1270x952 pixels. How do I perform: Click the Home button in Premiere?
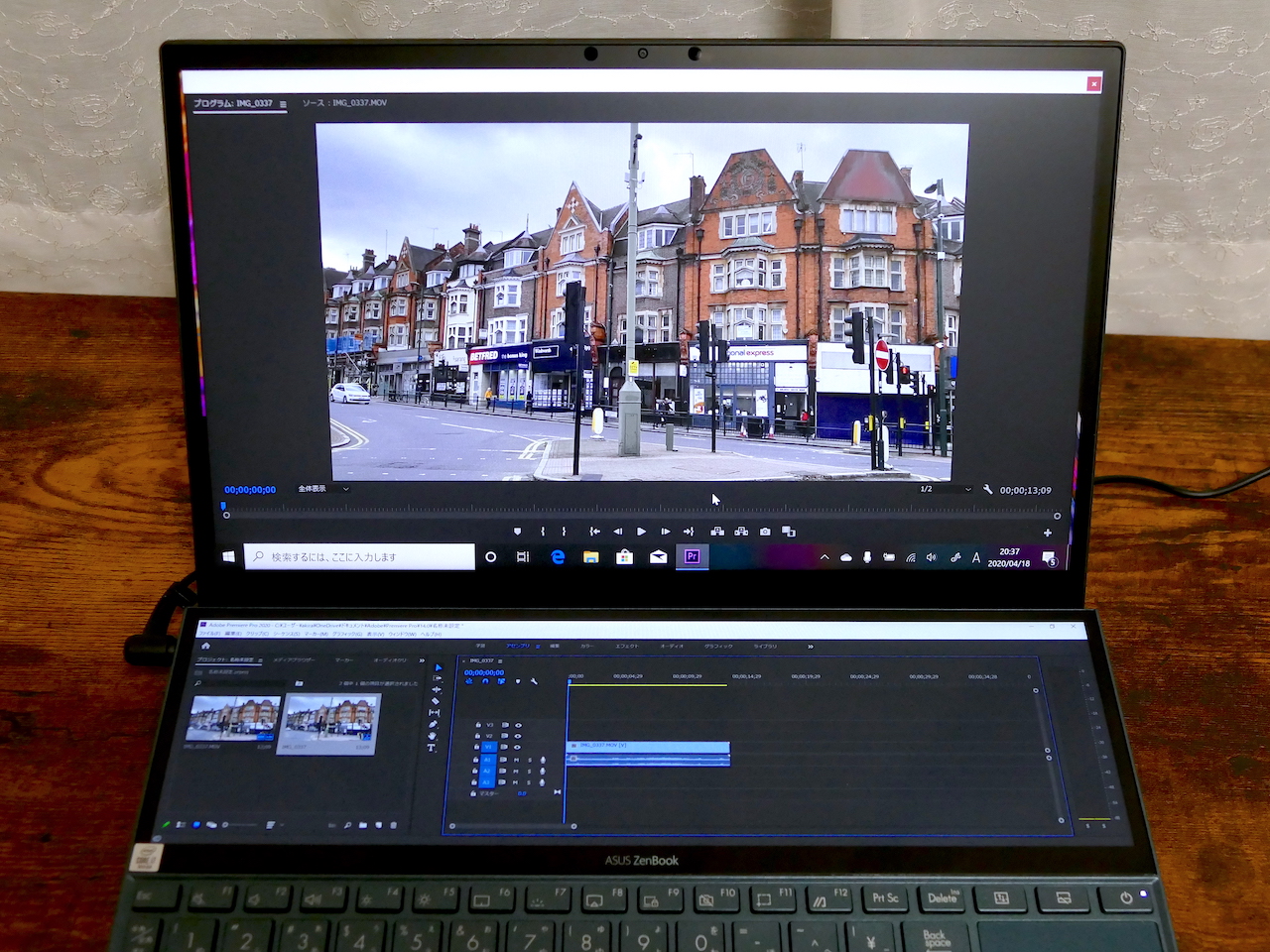pyautogui.click(x=206, y=647)
